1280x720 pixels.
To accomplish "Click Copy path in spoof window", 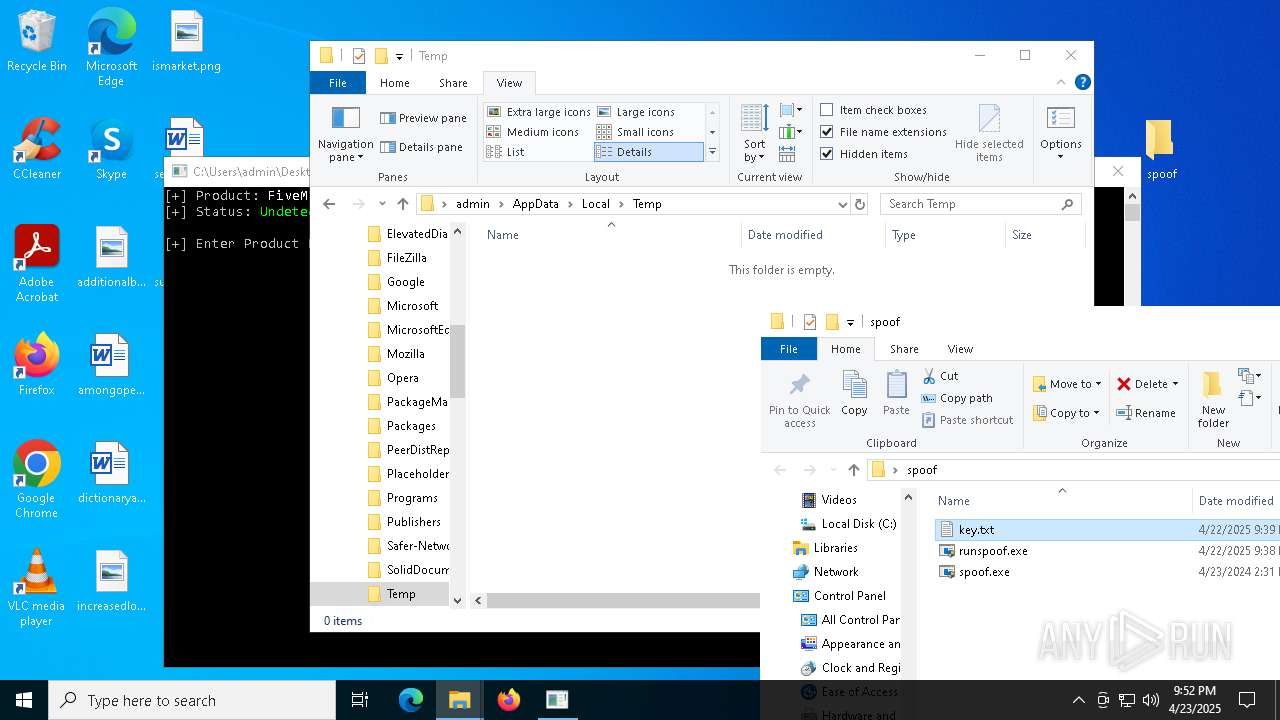I will (957, 398).
